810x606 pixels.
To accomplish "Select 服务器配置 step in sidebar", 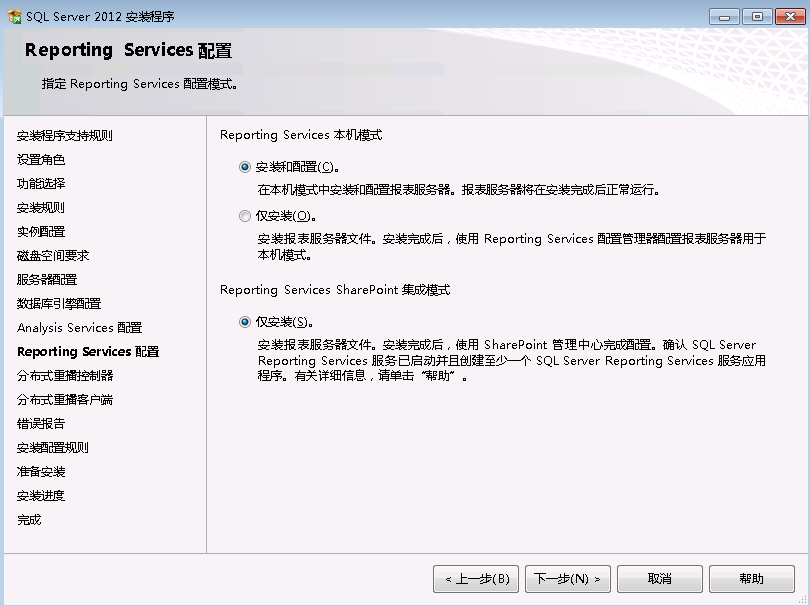I will click(x=47, y=279).
